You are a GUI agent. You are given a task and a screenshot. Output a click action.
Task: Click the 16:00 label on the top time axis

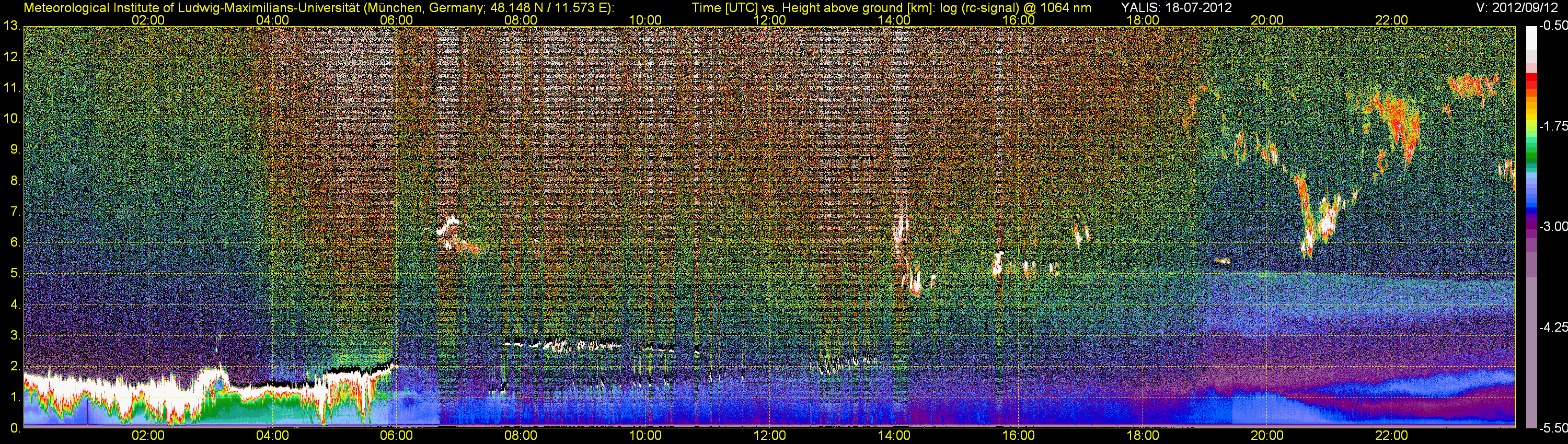pyautogui.click(x=1018, y=20)
